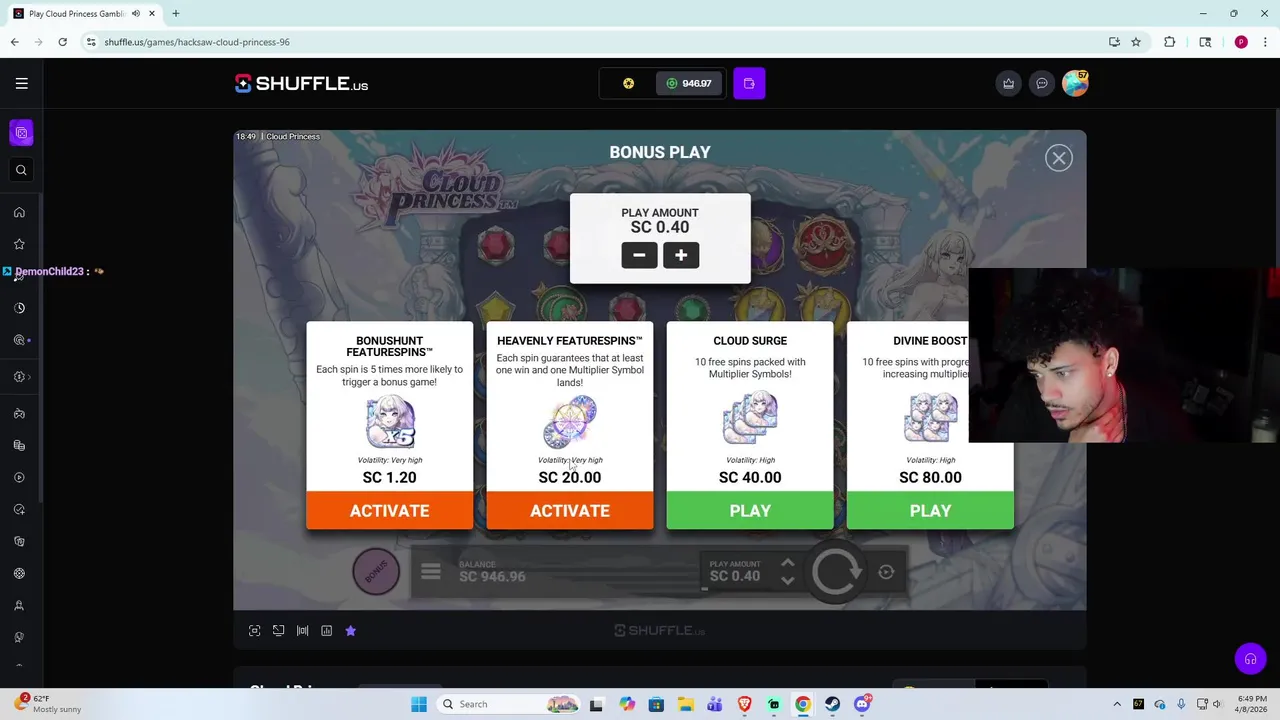The width and height of the screenshot is (1280, 720).
Task: Increase play amount with plus button
Action: point(681,255)
